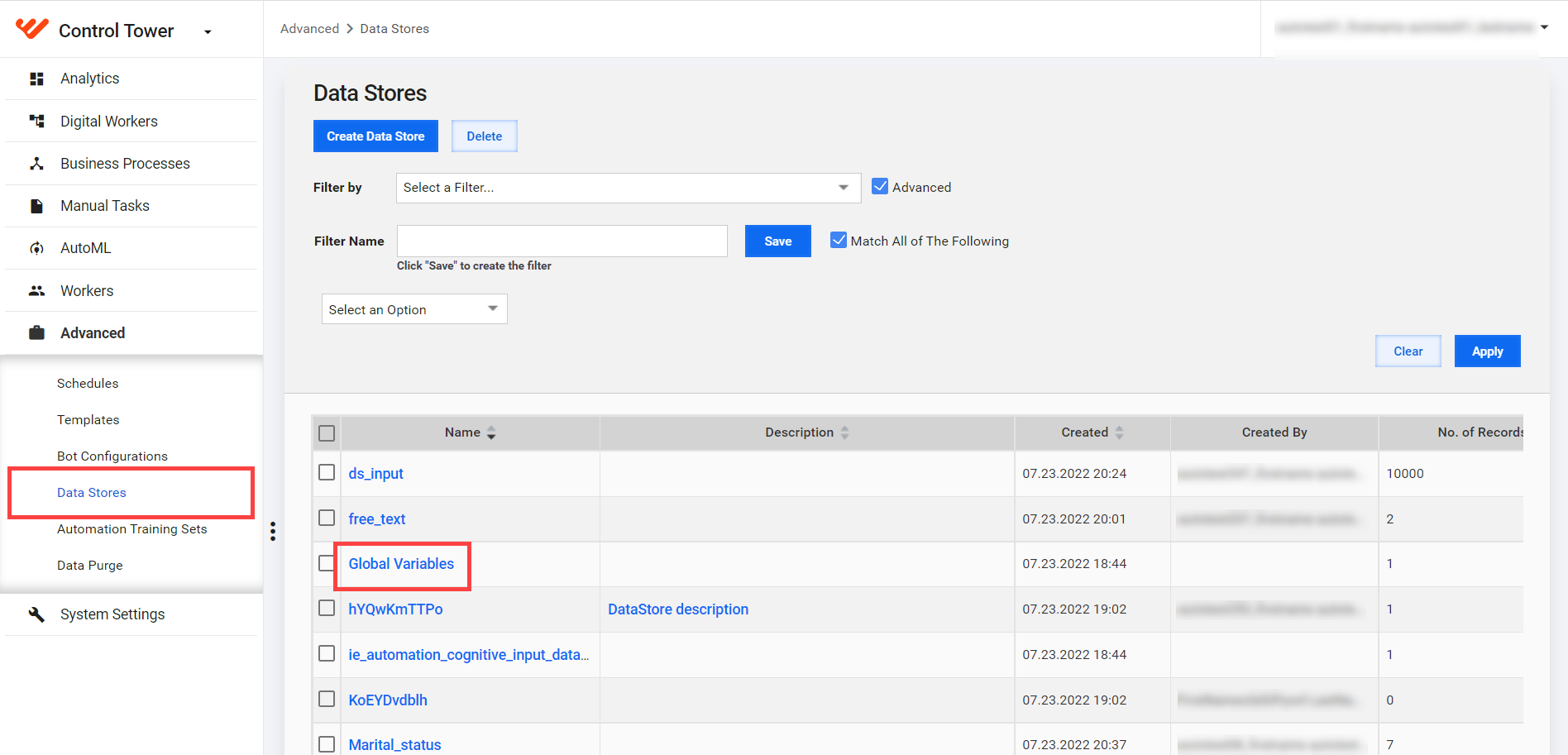This screenshot has height=755, width=1568.
Task: Go to Schedules submenu
Action: click(88, 384)
